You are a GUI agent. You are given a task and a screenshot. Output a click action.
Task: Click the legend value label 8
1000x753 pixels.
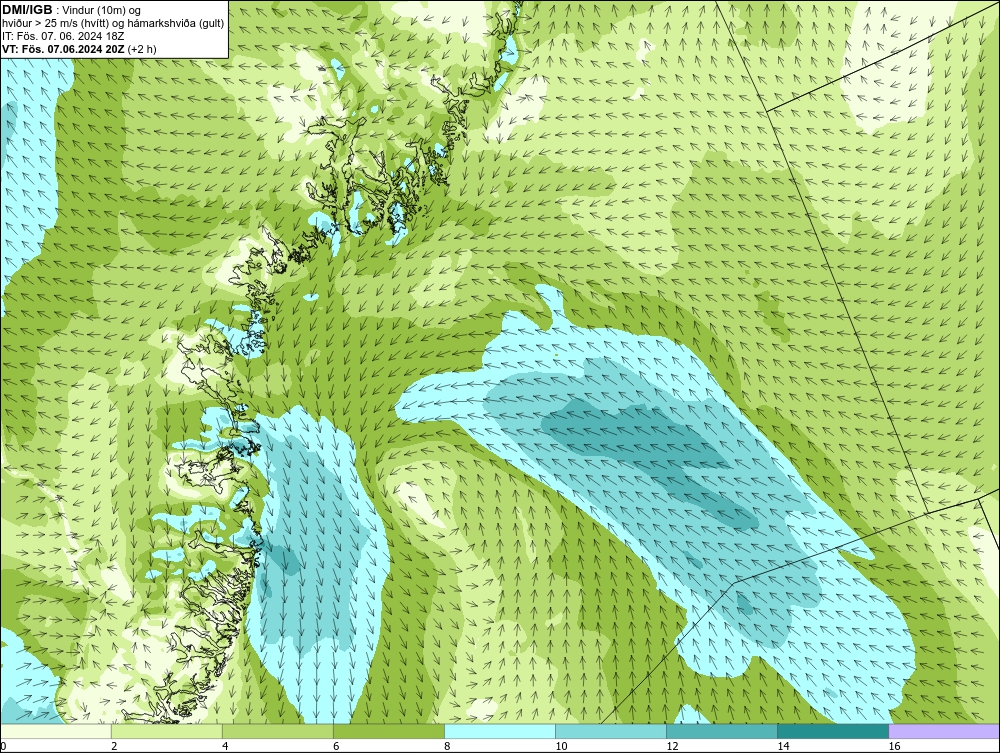click(447, 746)
